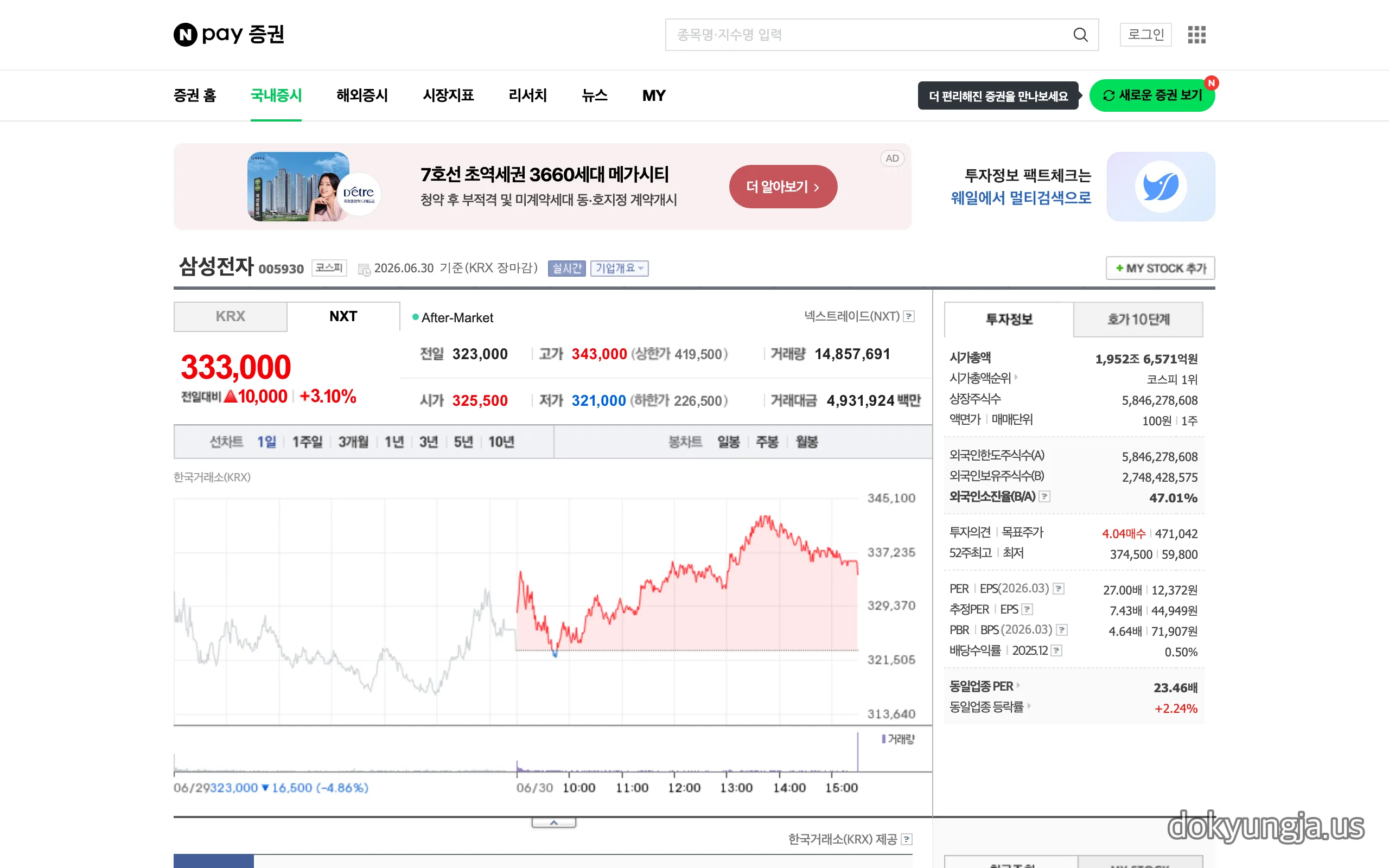Select 월봉 candle chart
Screen dimensions: 1389x868
807,442
